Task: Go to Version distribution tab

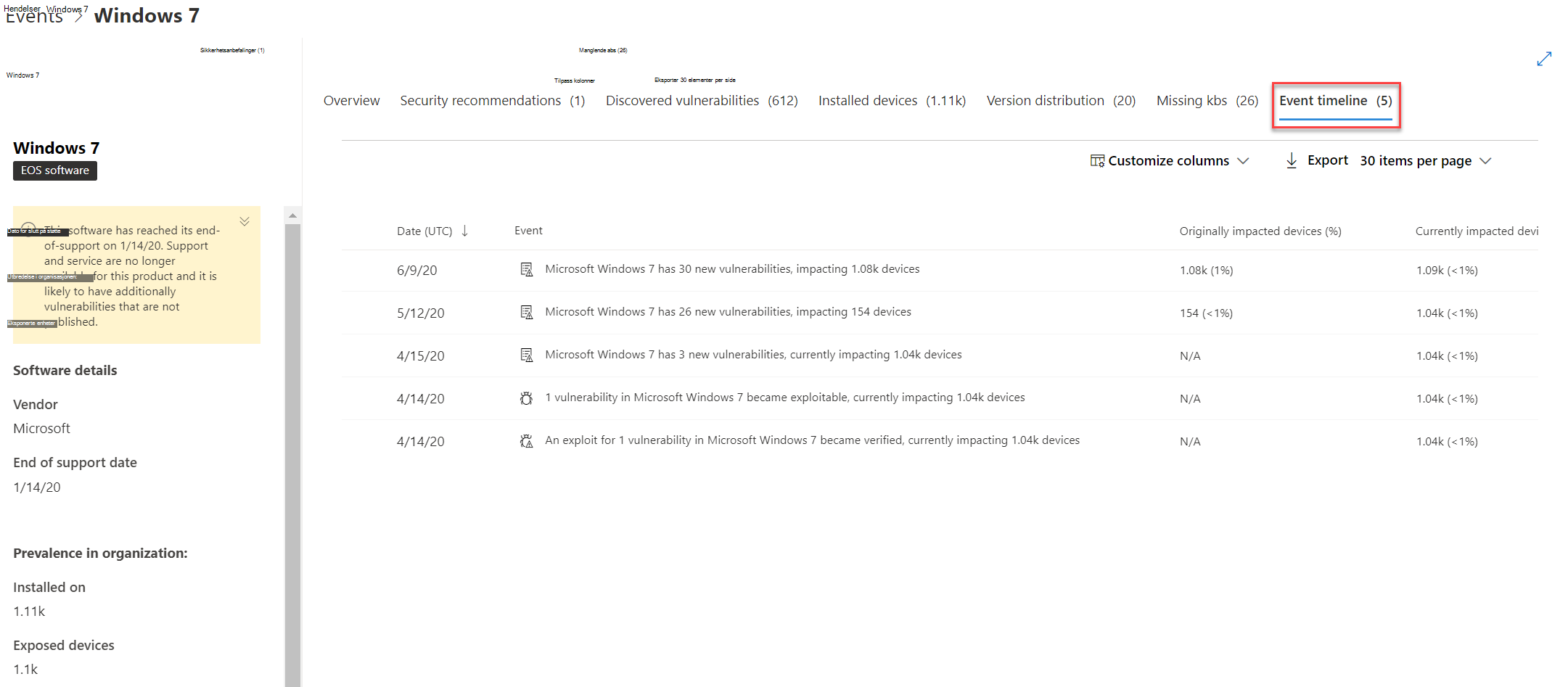Action: click(1061, 101)
